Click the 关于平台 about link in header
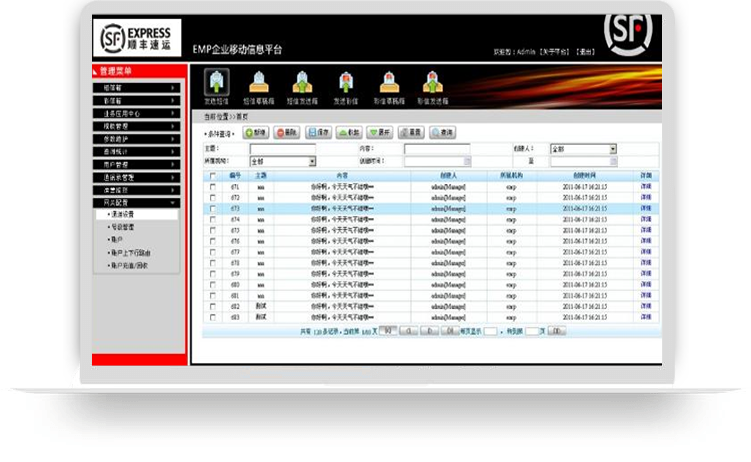The image size is (751, 462). coord(555,52)
